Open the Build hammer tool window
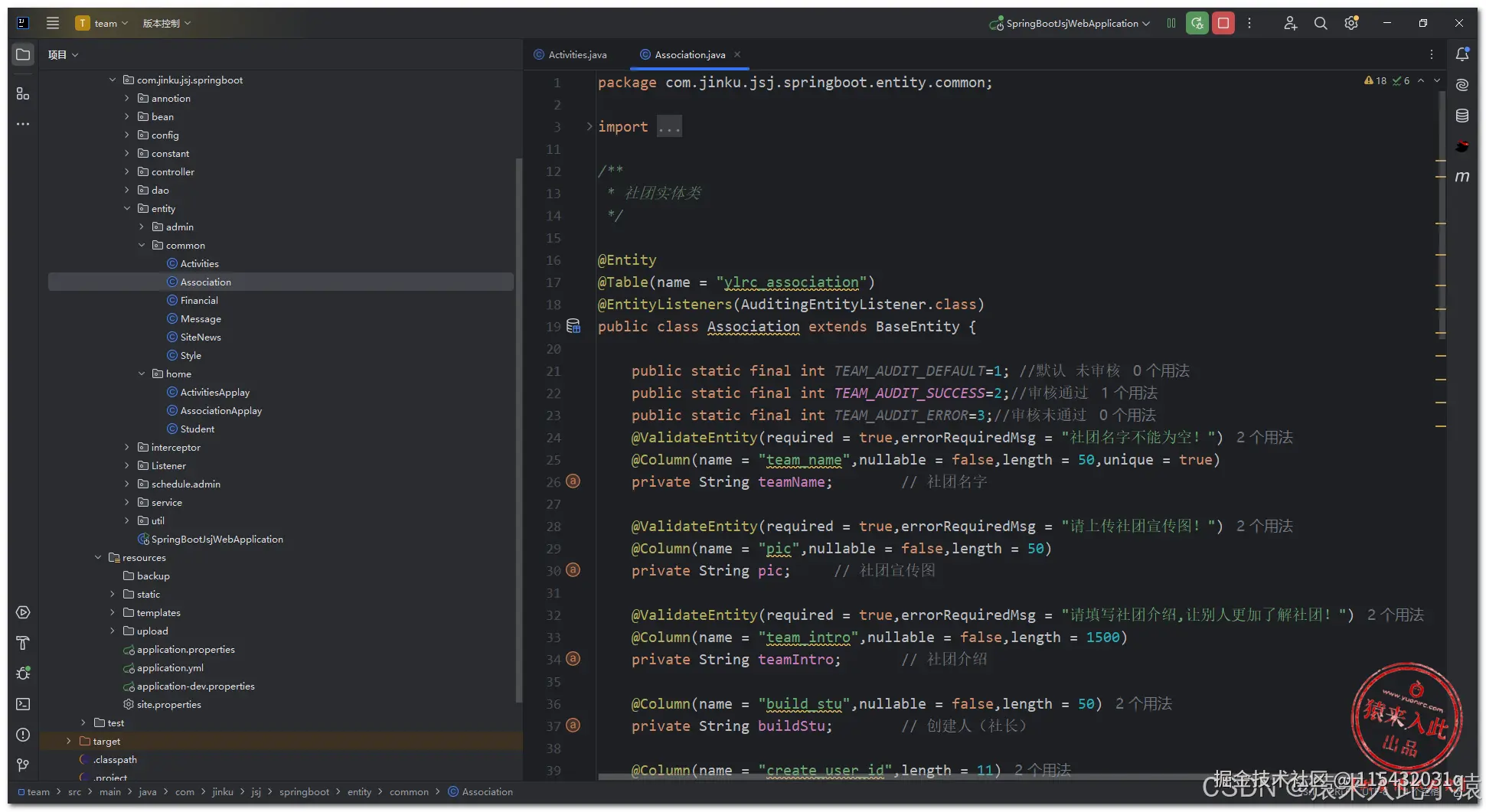Screen dimensions: 1486x812 [23, 643]
